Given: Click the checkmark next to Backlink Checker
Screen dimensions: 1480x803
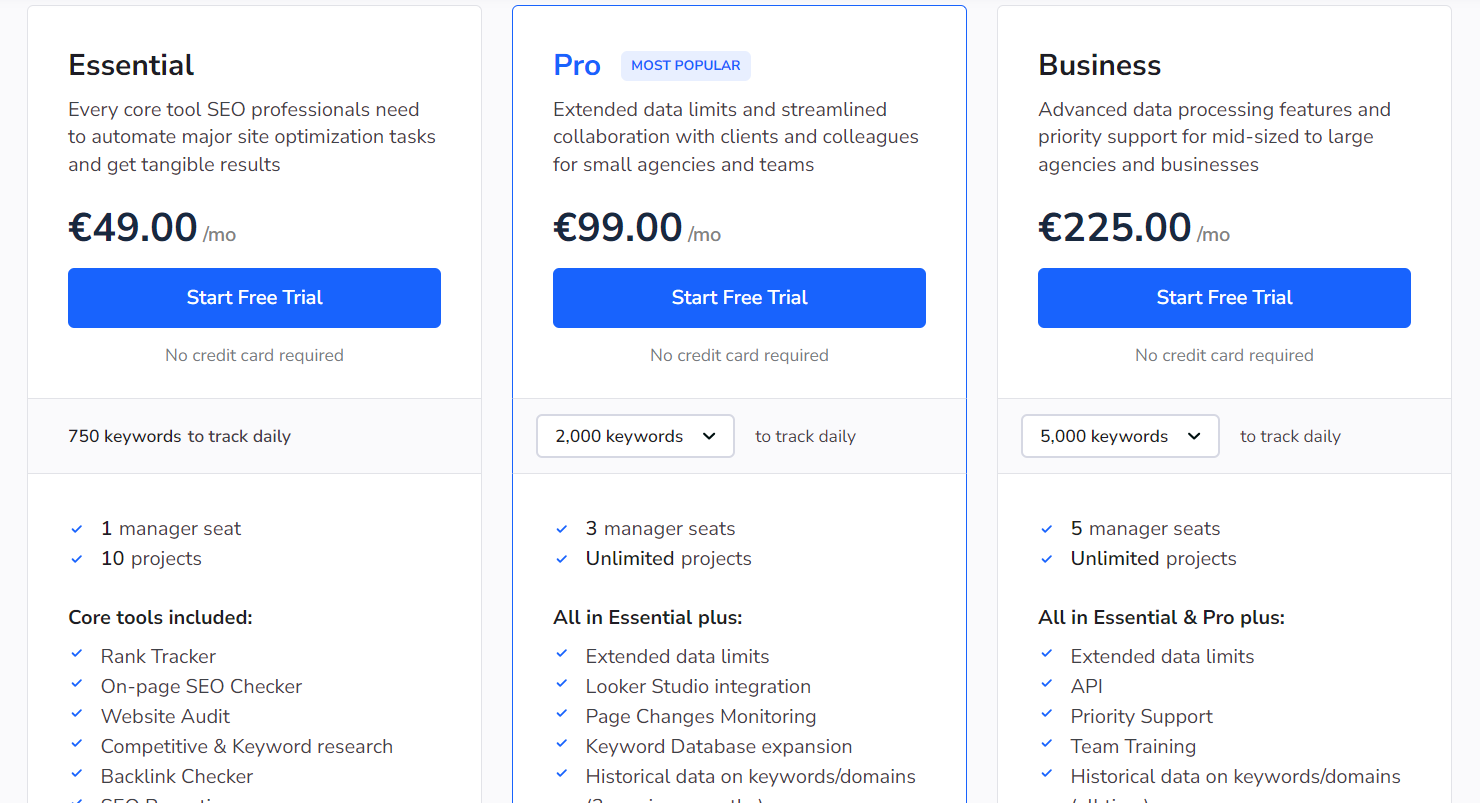Looking at the screenshot, I should tap(77, 774).
